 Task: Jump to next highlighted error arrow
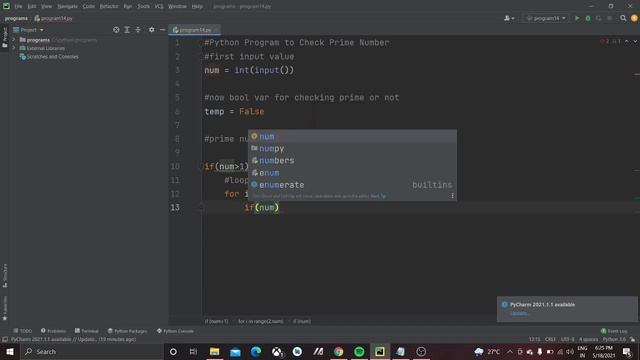(x=635, y=42)
